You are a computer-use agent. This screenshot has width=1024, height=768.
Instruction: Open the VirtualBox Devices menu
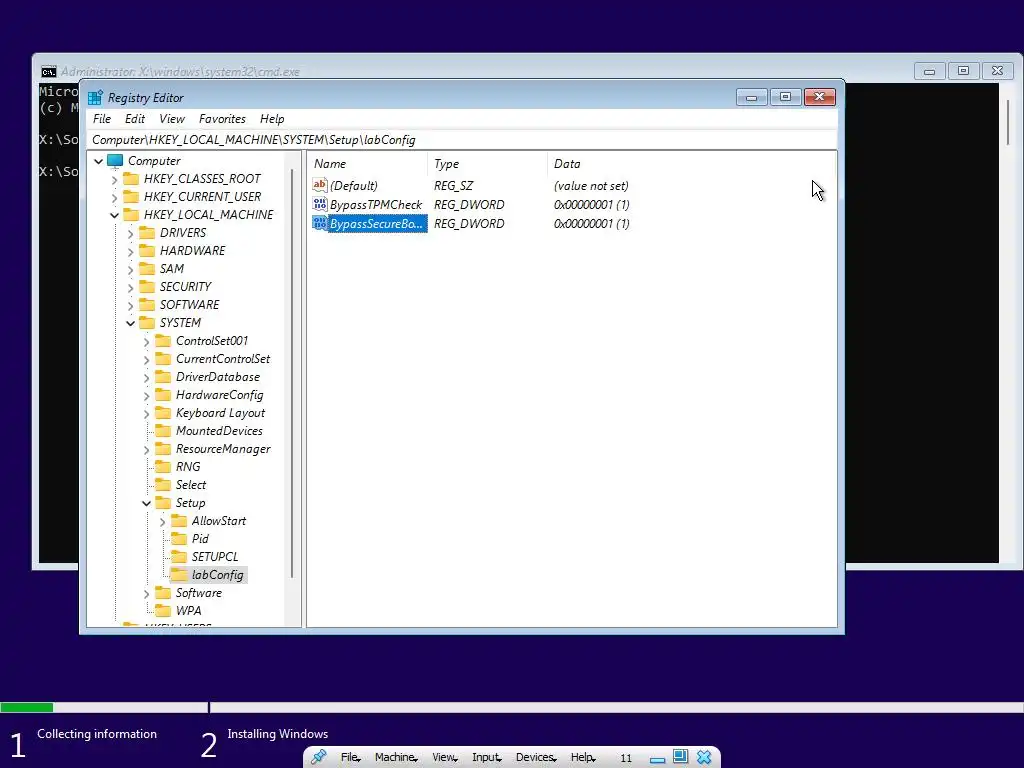tap(536, 757)
